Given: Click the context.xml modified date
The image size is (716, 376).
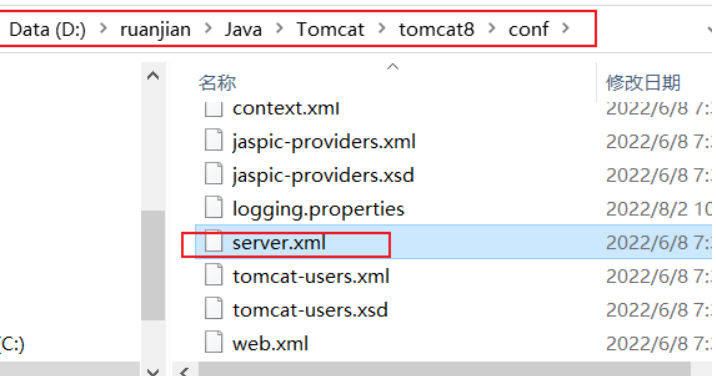Looking at the screenshot, I should pos(658,109).
